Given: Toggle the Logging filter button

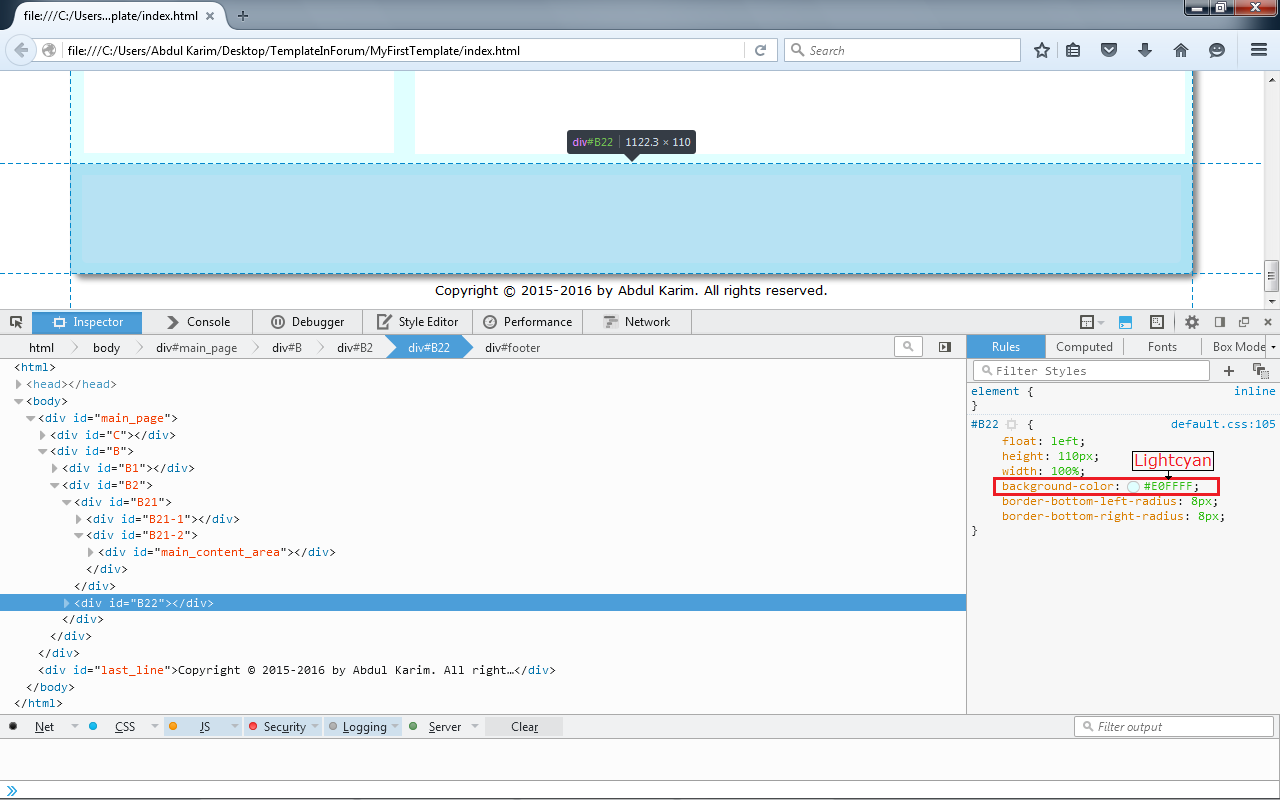Looking at the screenshot, I should 364,727.
